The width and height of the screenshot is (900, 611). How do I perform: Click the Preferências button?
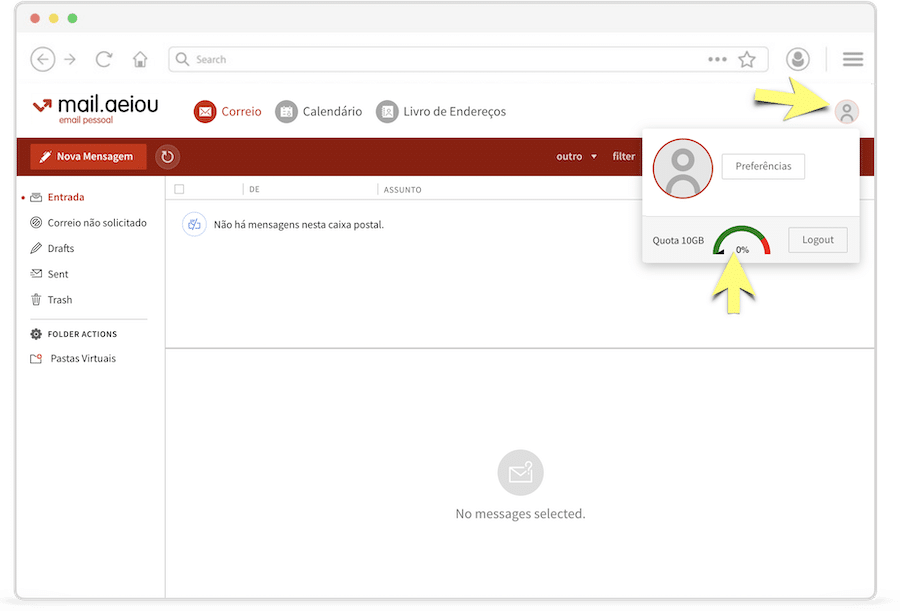point(763,166)
